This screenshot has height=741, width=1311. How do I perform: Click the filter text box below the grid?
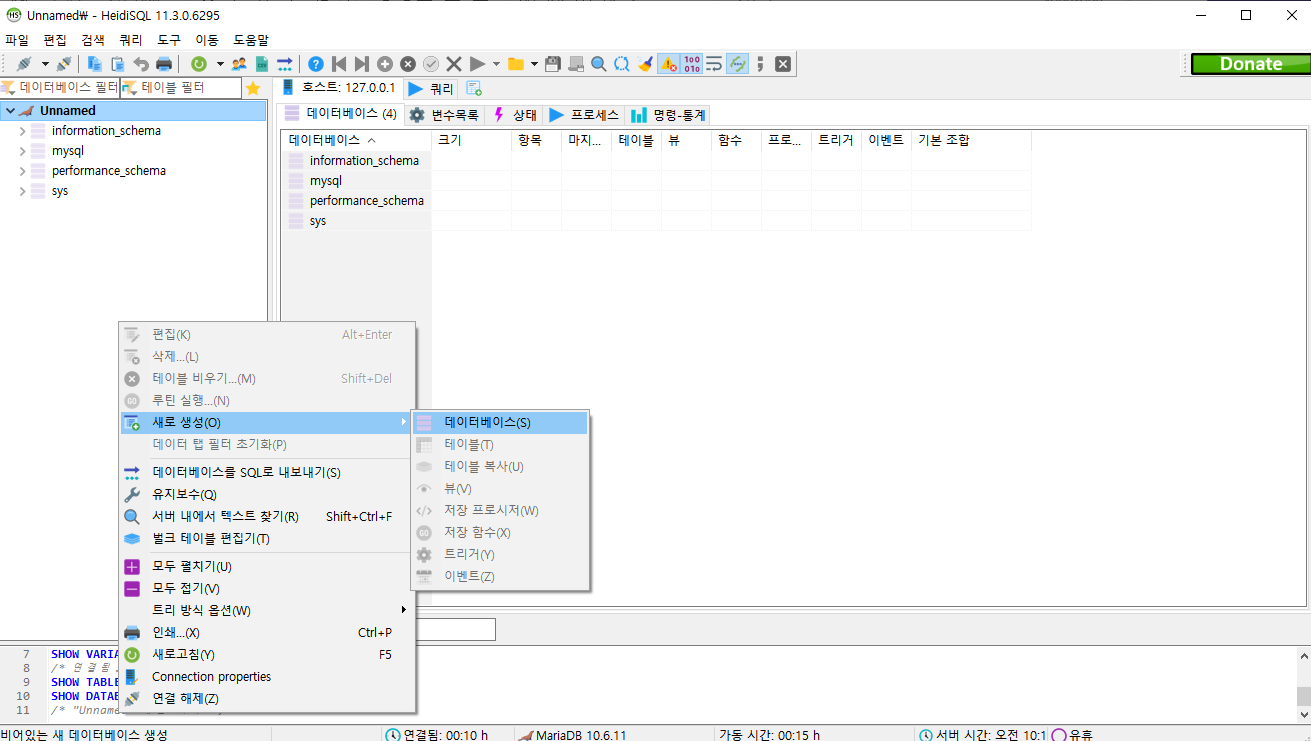(x=455, y=629)
